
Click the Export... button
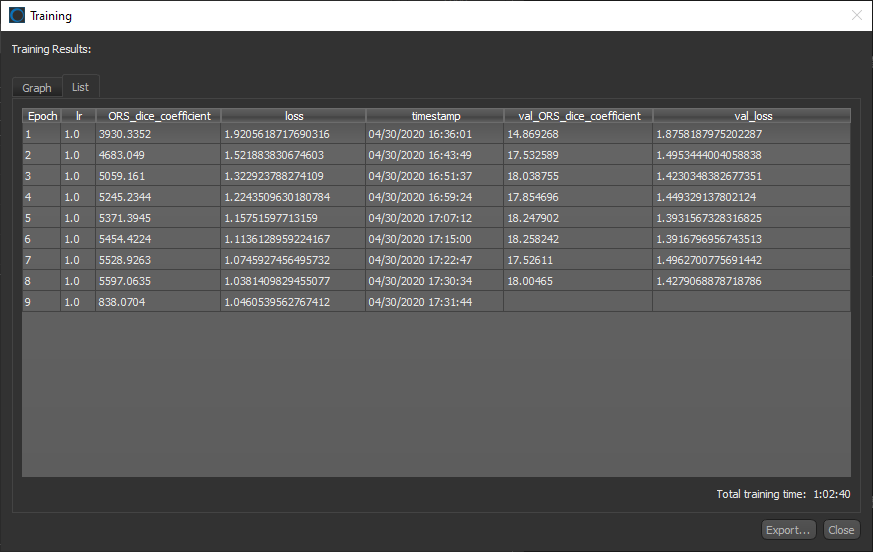click(788, 530)
